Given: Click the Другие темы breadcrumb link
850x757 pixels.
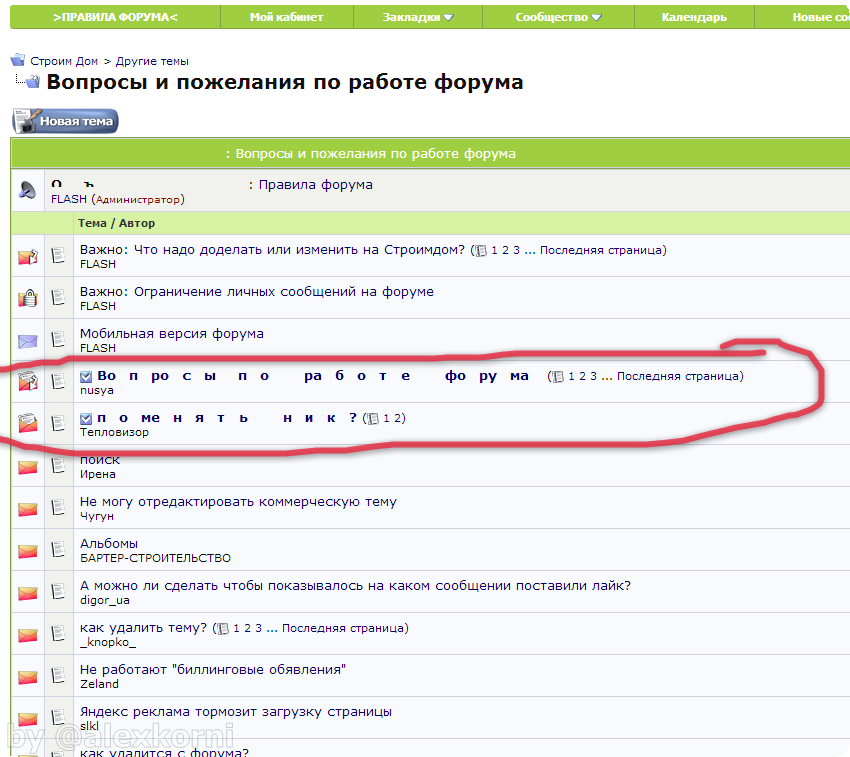Looking at the screenshot, I should coord(152,61).
